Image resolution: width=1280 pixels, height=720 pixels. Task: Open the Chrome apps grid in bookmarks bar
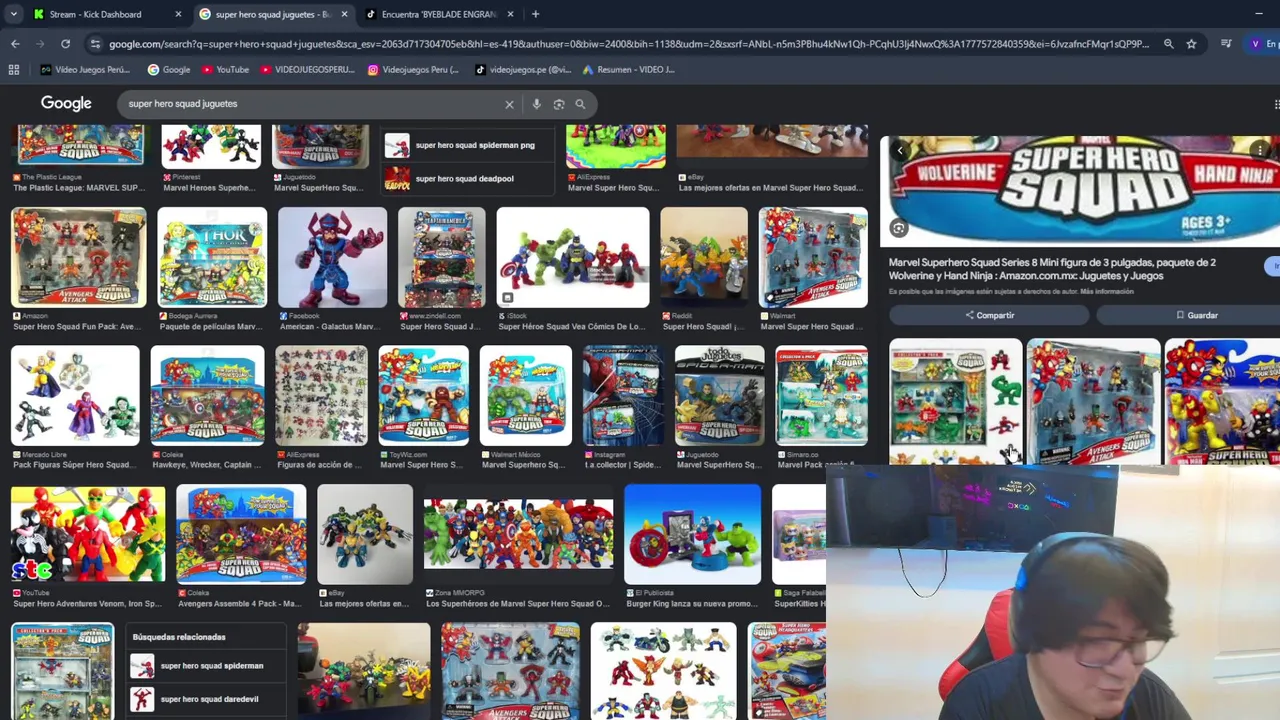[14, 70]
